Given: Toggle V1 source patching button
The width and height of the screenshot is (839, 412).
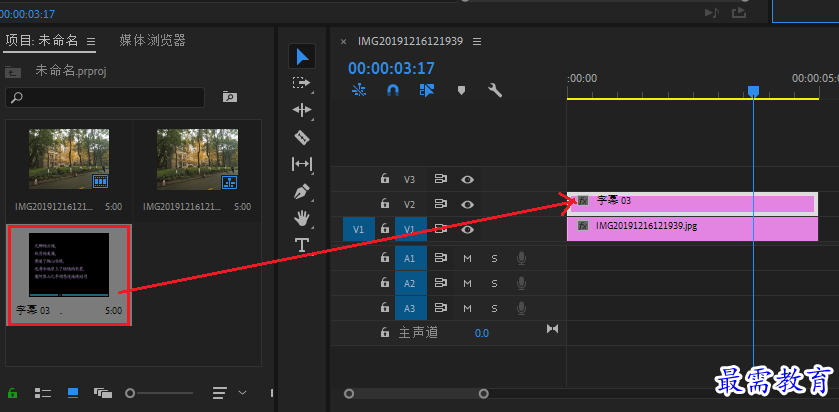Looking at the screenshot, I should pos(359,230).
